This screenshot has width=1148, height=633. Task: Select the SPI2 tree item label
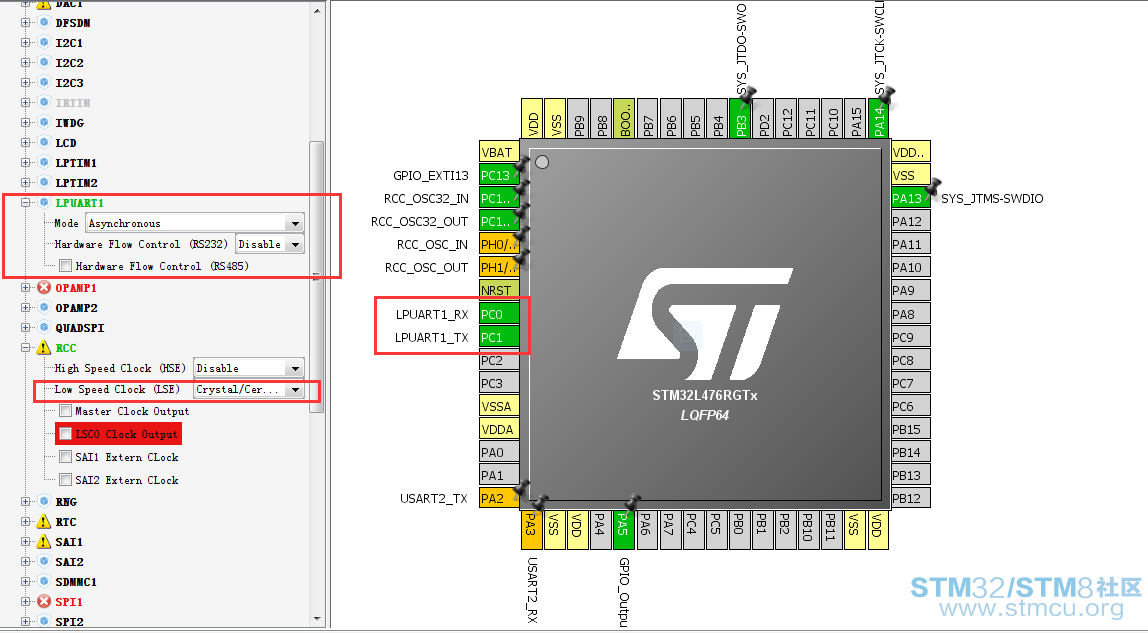(70, 621)
